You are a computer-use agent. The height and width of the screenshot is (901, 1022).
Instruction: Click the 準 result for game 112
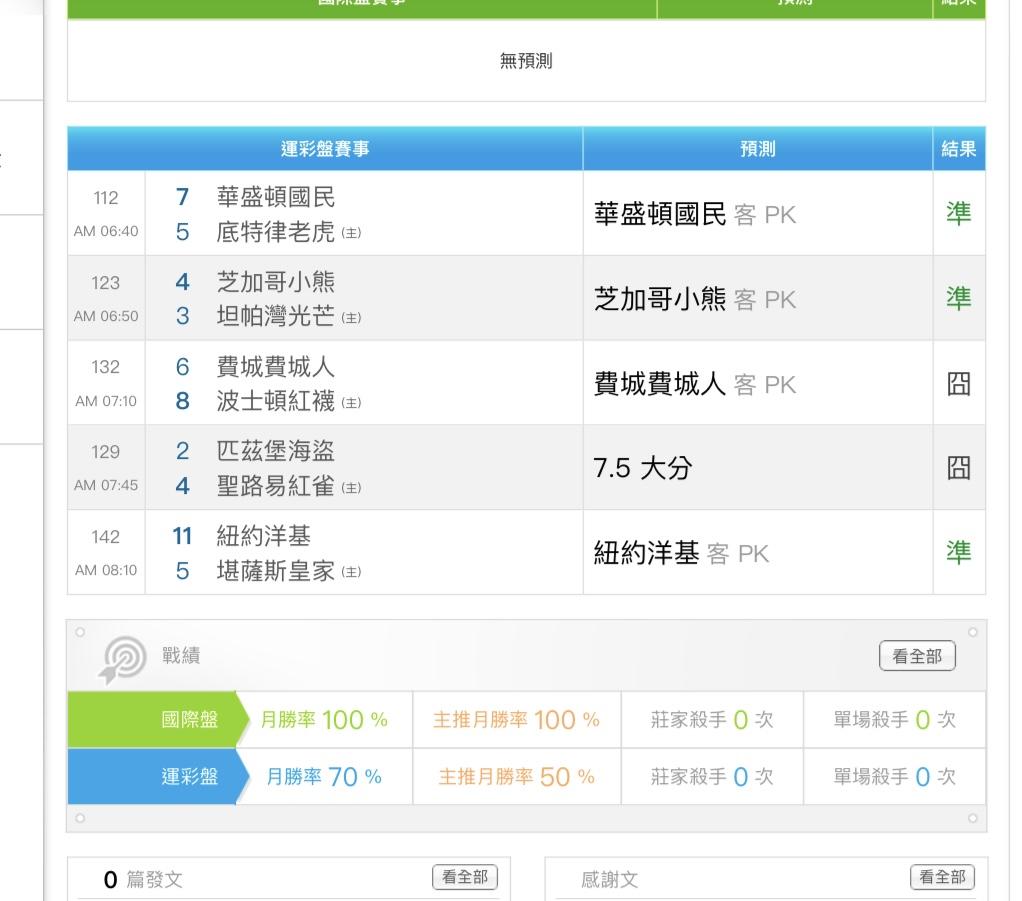click(x=959, y=213)
